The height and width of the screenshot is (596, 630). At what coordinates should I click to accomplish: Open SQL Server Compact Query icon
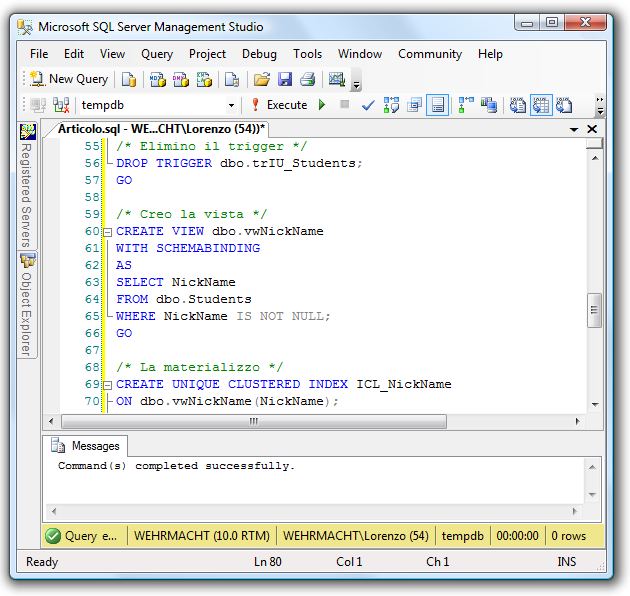pos(232,79)
